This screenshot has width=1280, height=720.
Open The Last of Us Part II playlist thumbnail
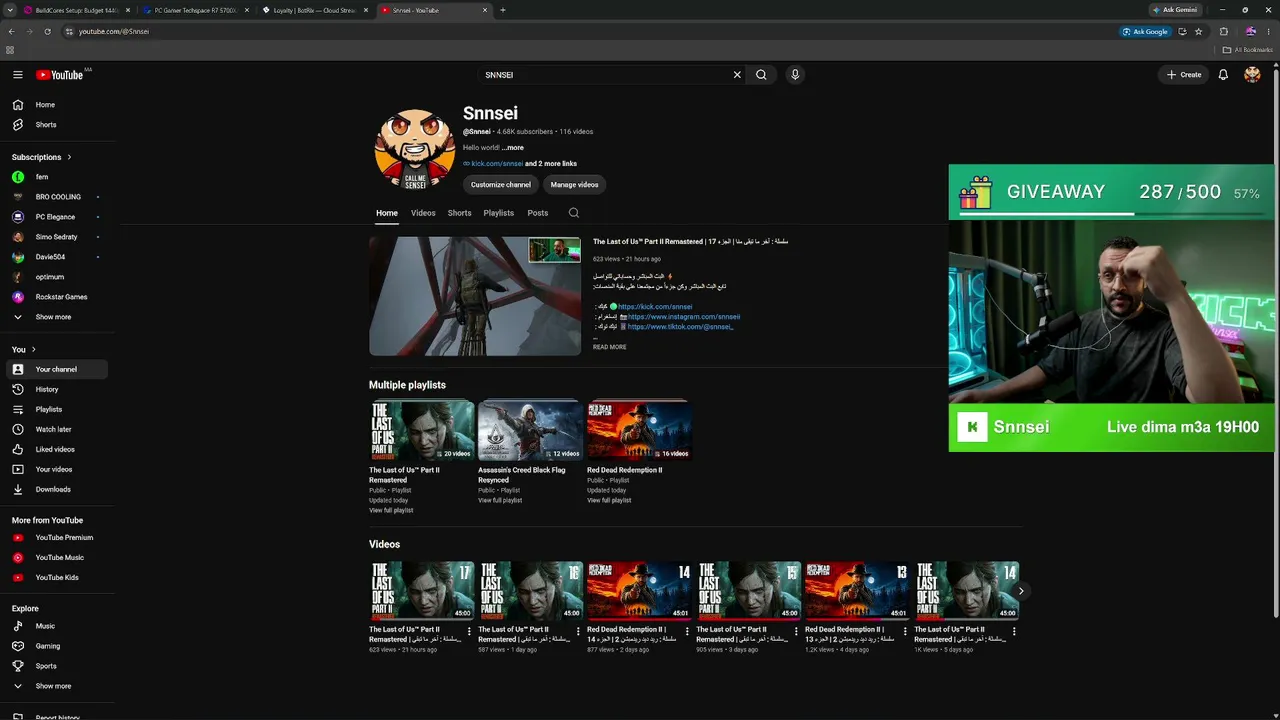click(x=421, y=431)
